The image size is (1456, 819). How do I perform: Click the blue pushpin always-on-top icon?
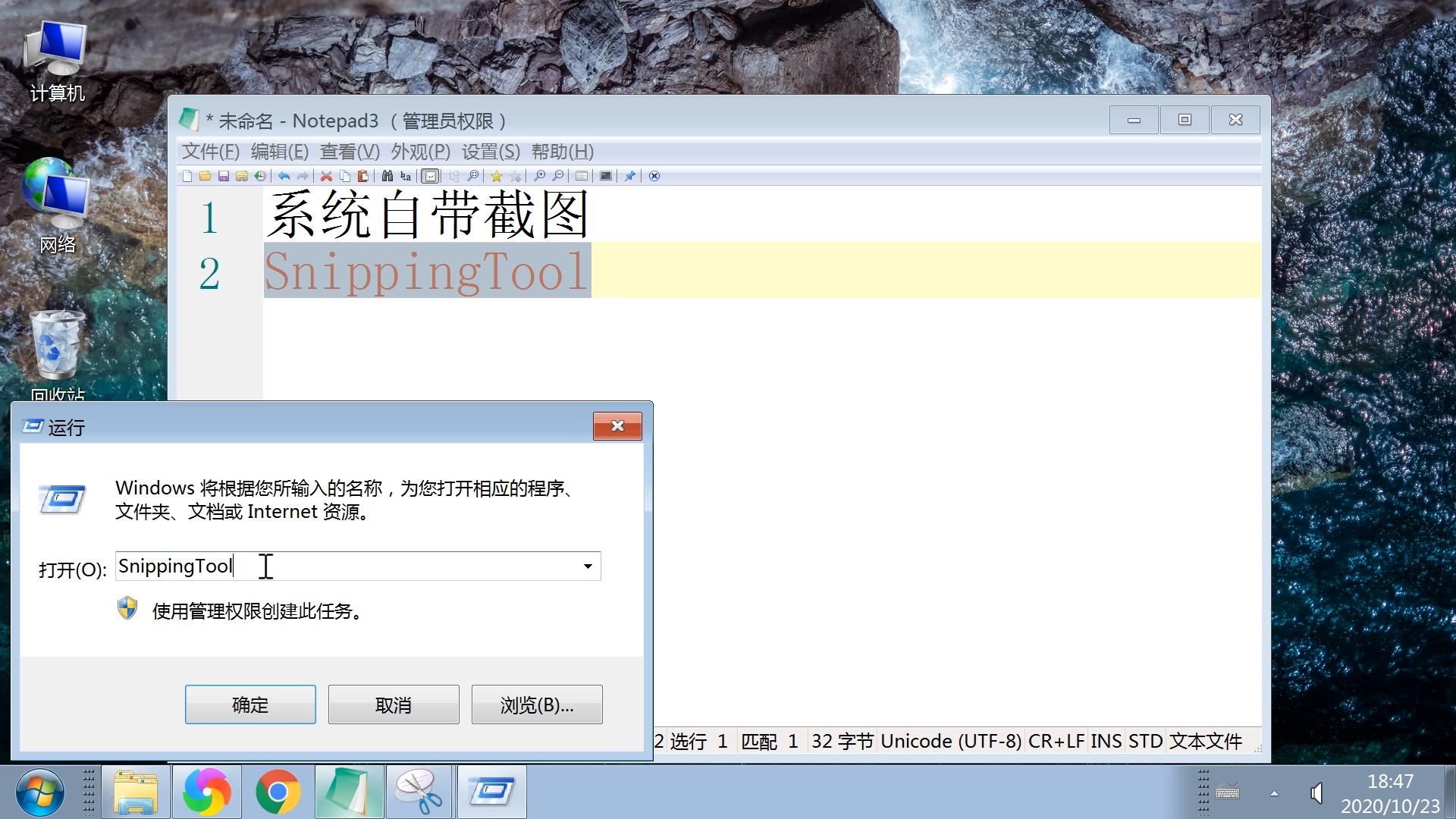point(629,176)
